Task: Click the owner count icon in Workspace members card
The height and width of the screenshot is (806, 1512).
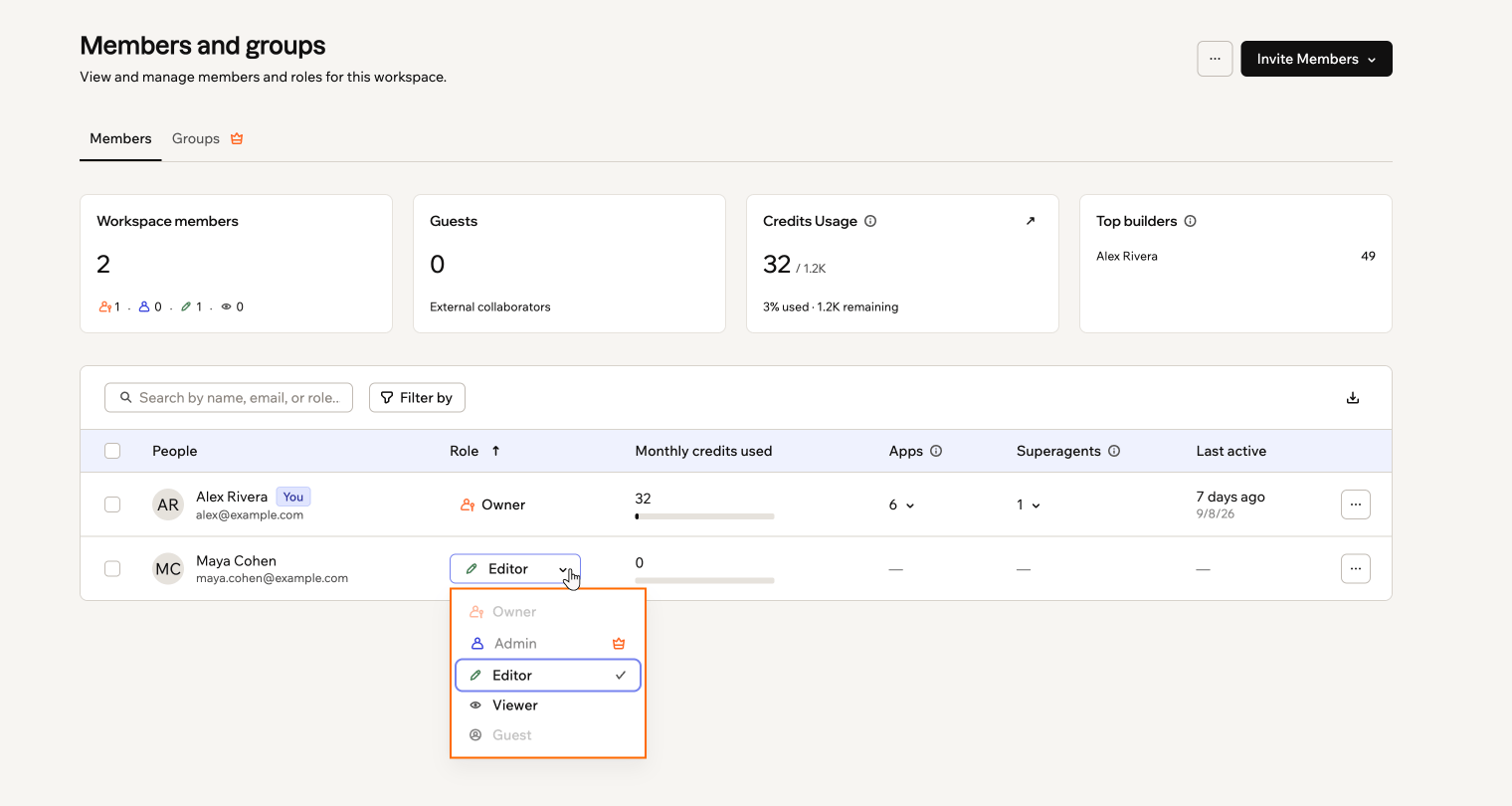Action: click(x=104, y=306)
